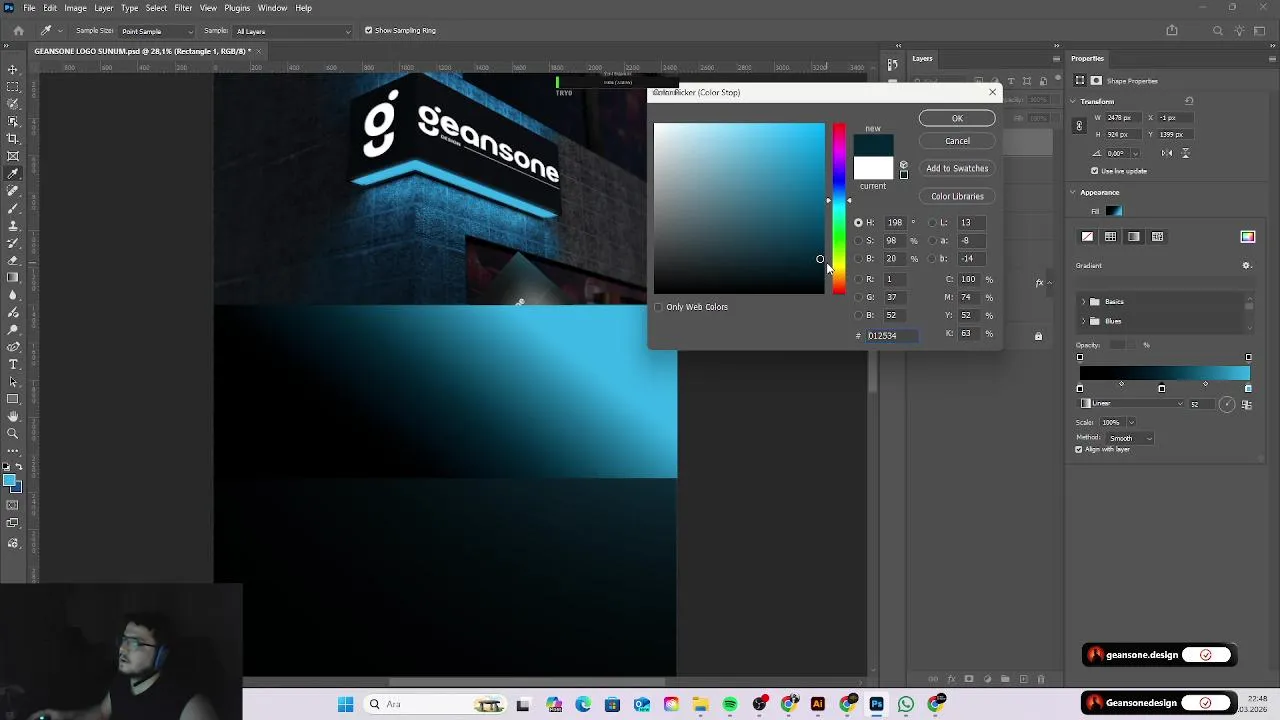Open the Scale percentage dropdown

[x=1132, y=422]
